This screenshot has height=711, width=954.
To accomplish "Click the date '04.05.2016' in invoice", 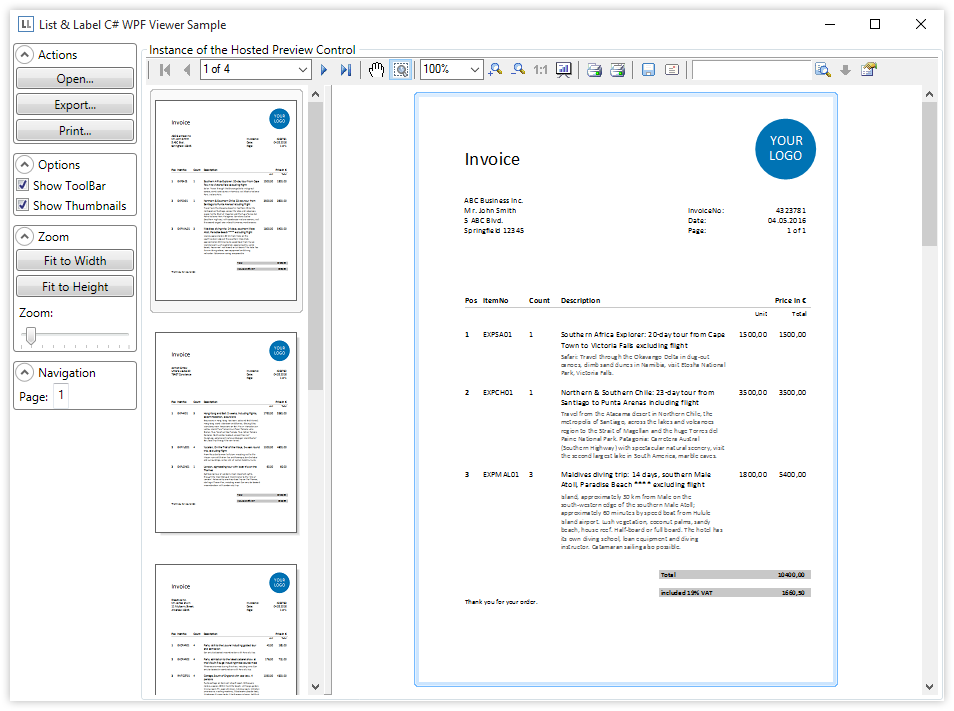I will (787, 221).
